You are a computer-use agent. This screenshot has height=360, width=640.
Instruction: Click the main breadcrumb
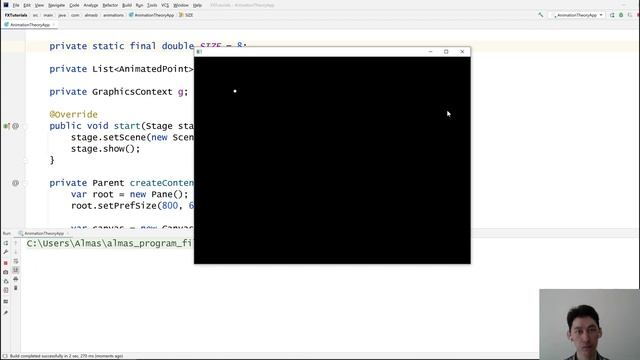pos(48,15)
